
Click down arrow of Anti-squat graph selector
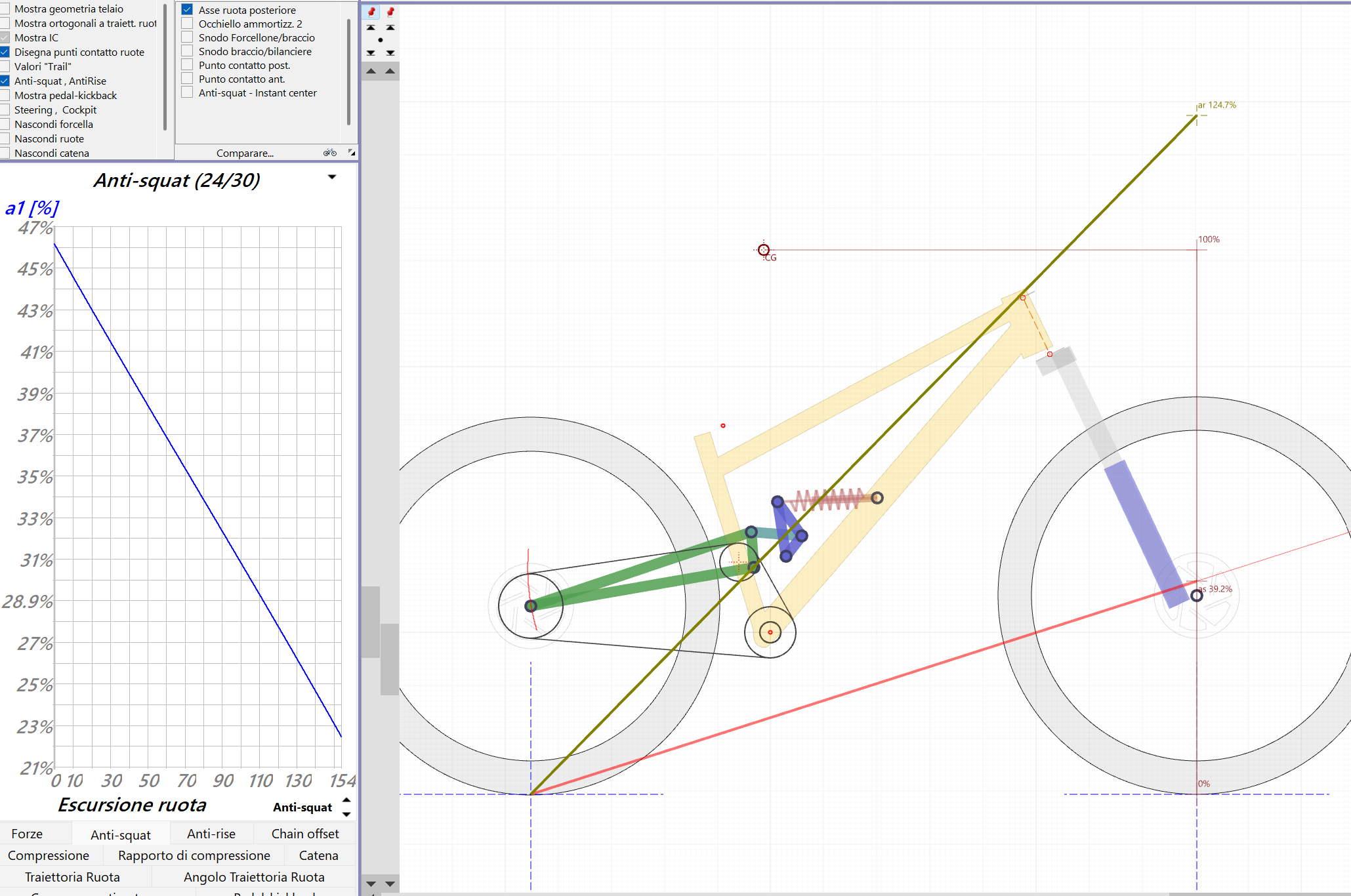pyautogui.click(x=346, y=814)
